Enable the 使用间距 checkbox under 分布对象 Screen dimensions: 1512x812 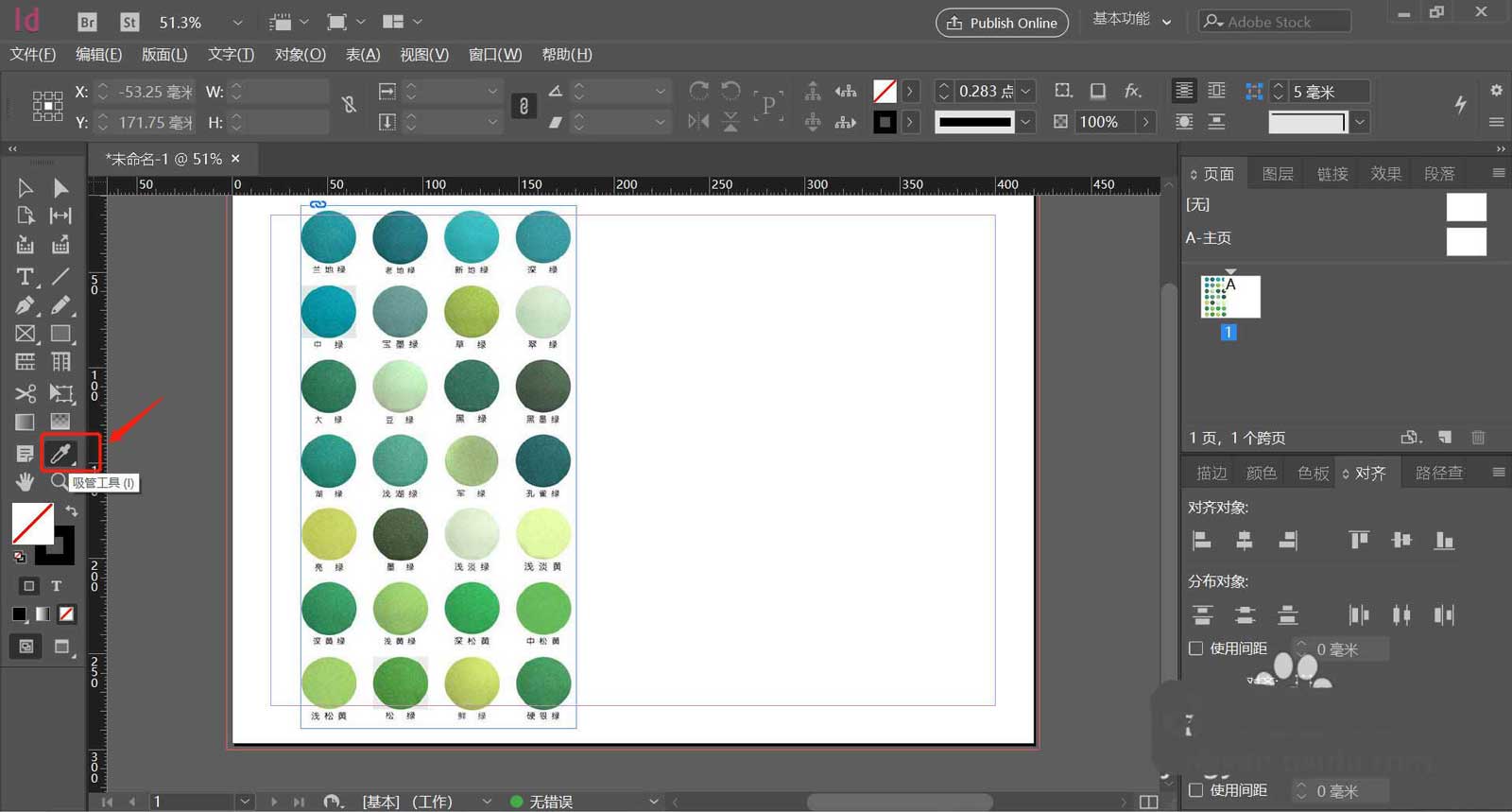tap(1196, 648)
